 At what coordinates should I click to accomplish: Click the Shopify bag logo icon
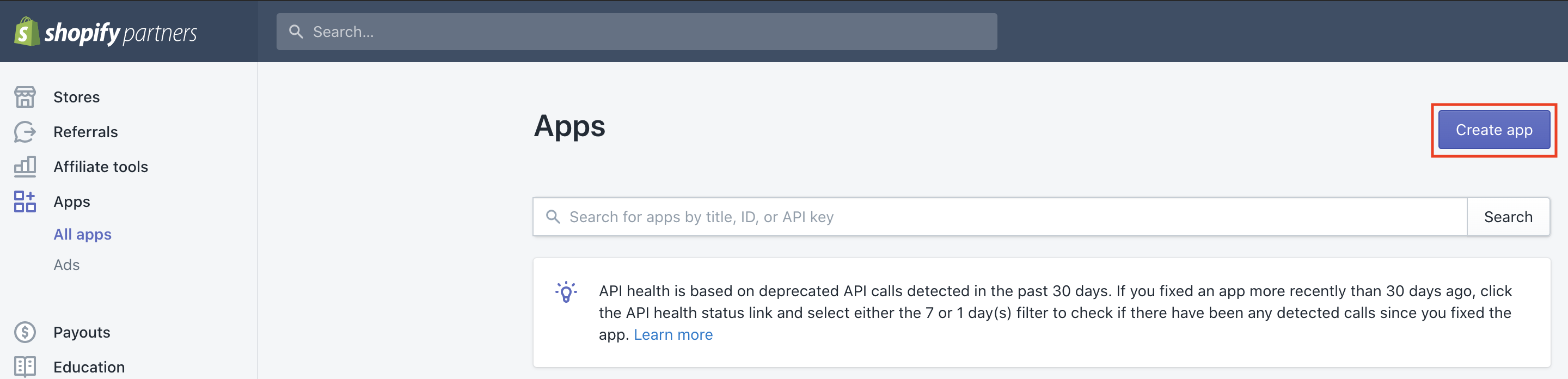(x=26, y=32)
